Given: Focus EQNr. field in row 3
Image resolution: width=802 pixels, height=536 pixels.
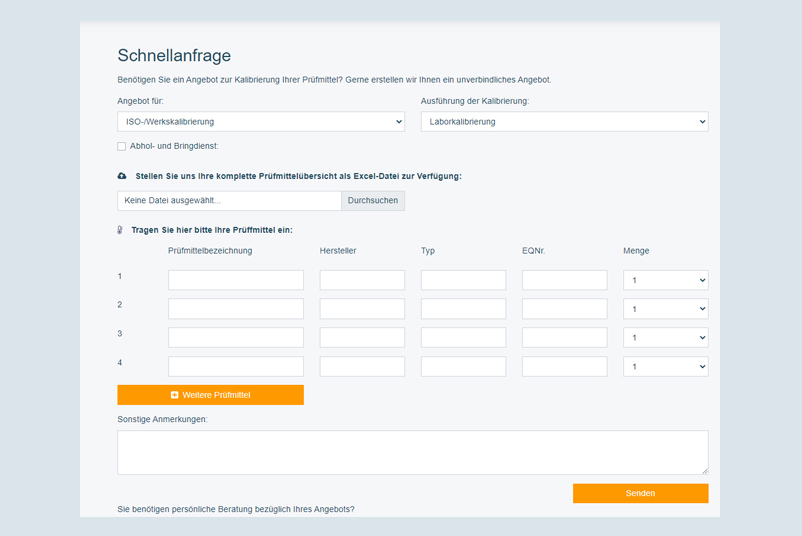Looking at the screenshot, I should coord(565,338).
